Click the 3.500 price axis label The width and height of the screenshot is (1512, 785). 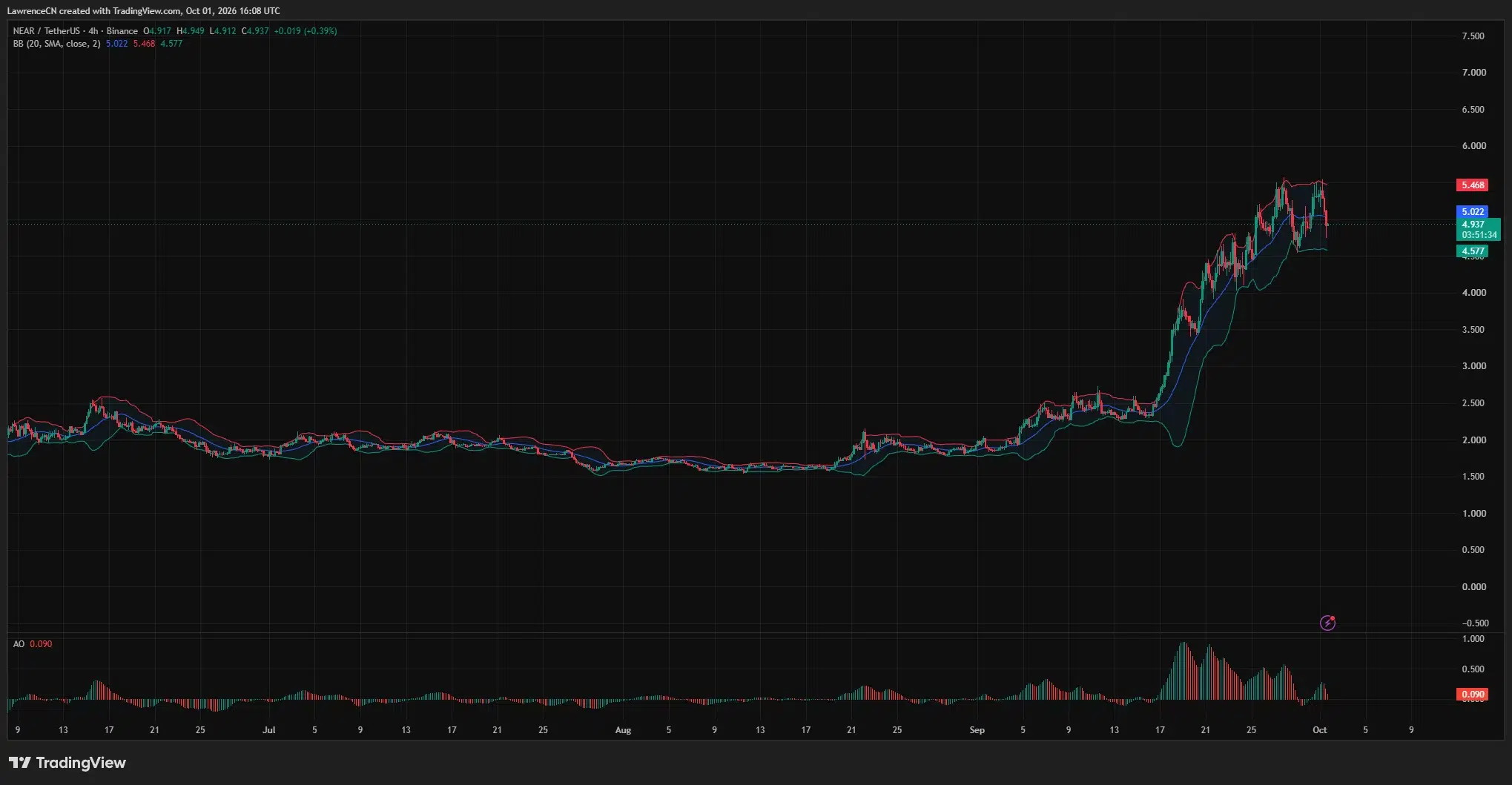(x=1473, y=330)
